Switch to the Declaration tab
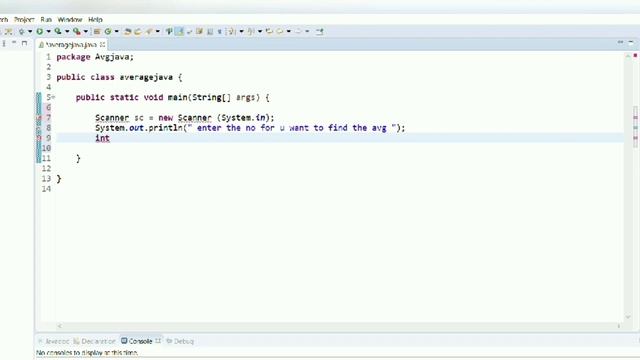Image resolution: width=640 pixels, height=360 pixels. pyautogui.click(x=95, y=341)
